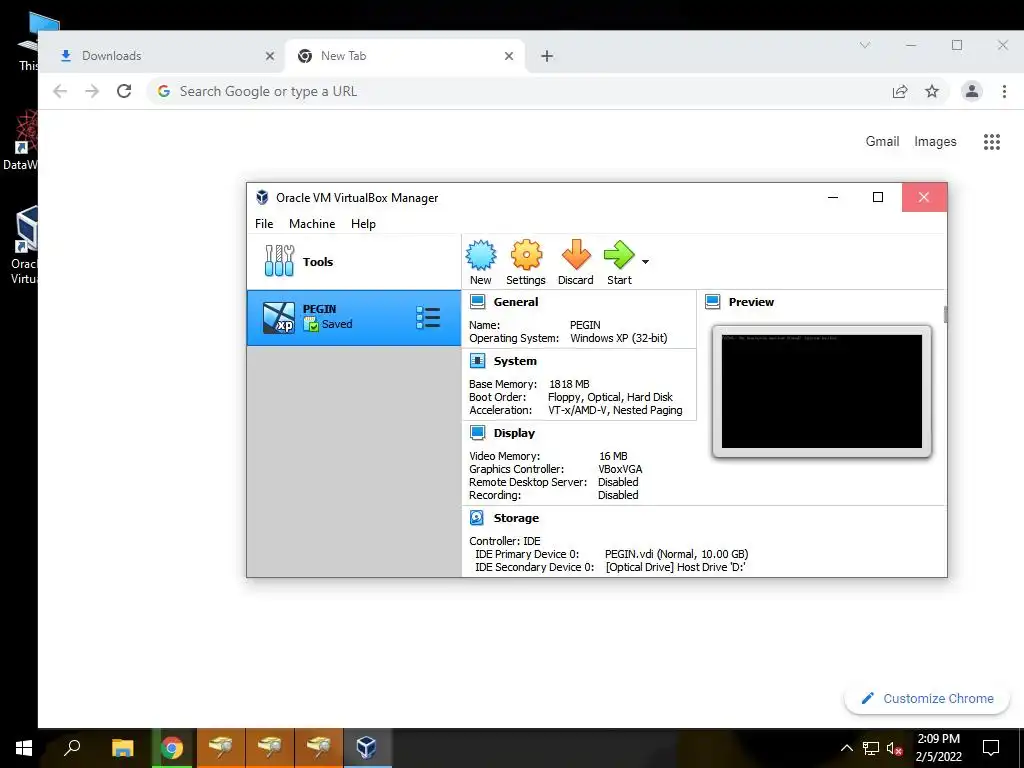1024x768 pixels.
Task: Click the System section header
Action: tap(515, 361)
